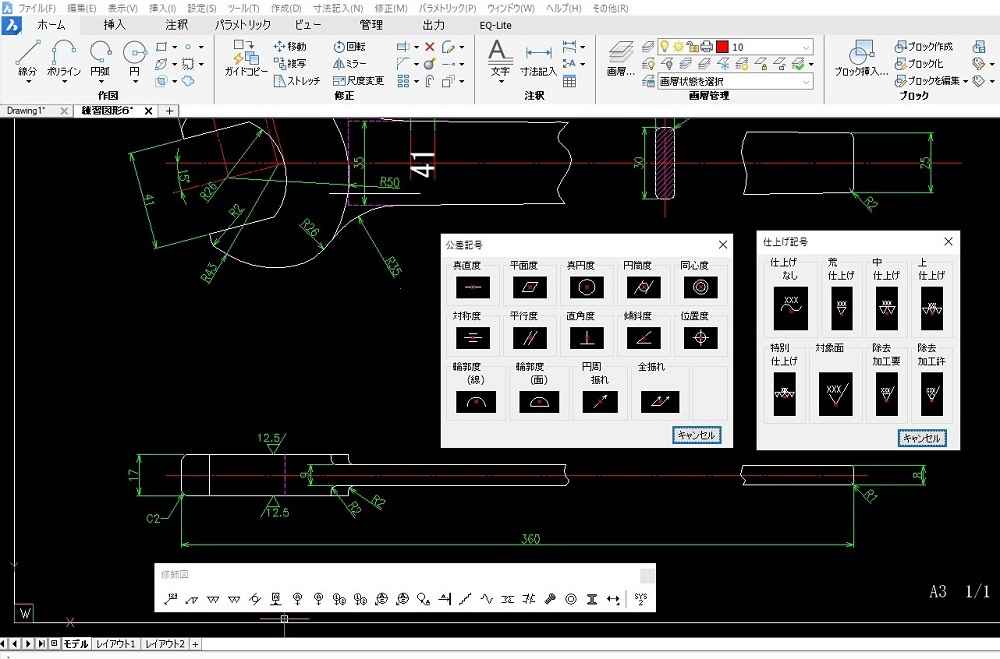This screenshot has height=659, width=1000.
Task: Click the 寸法記入 dimension tool icon
Action: coord(539,53)
